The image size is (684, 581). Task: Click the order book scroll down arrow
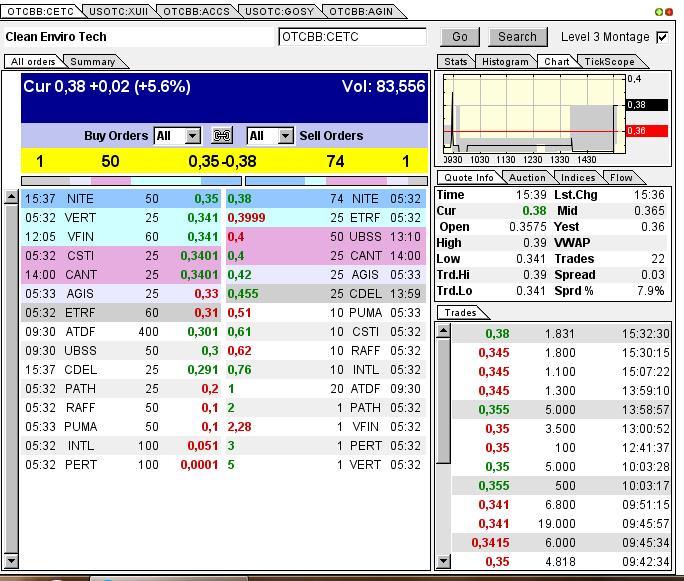coord(11,560)
